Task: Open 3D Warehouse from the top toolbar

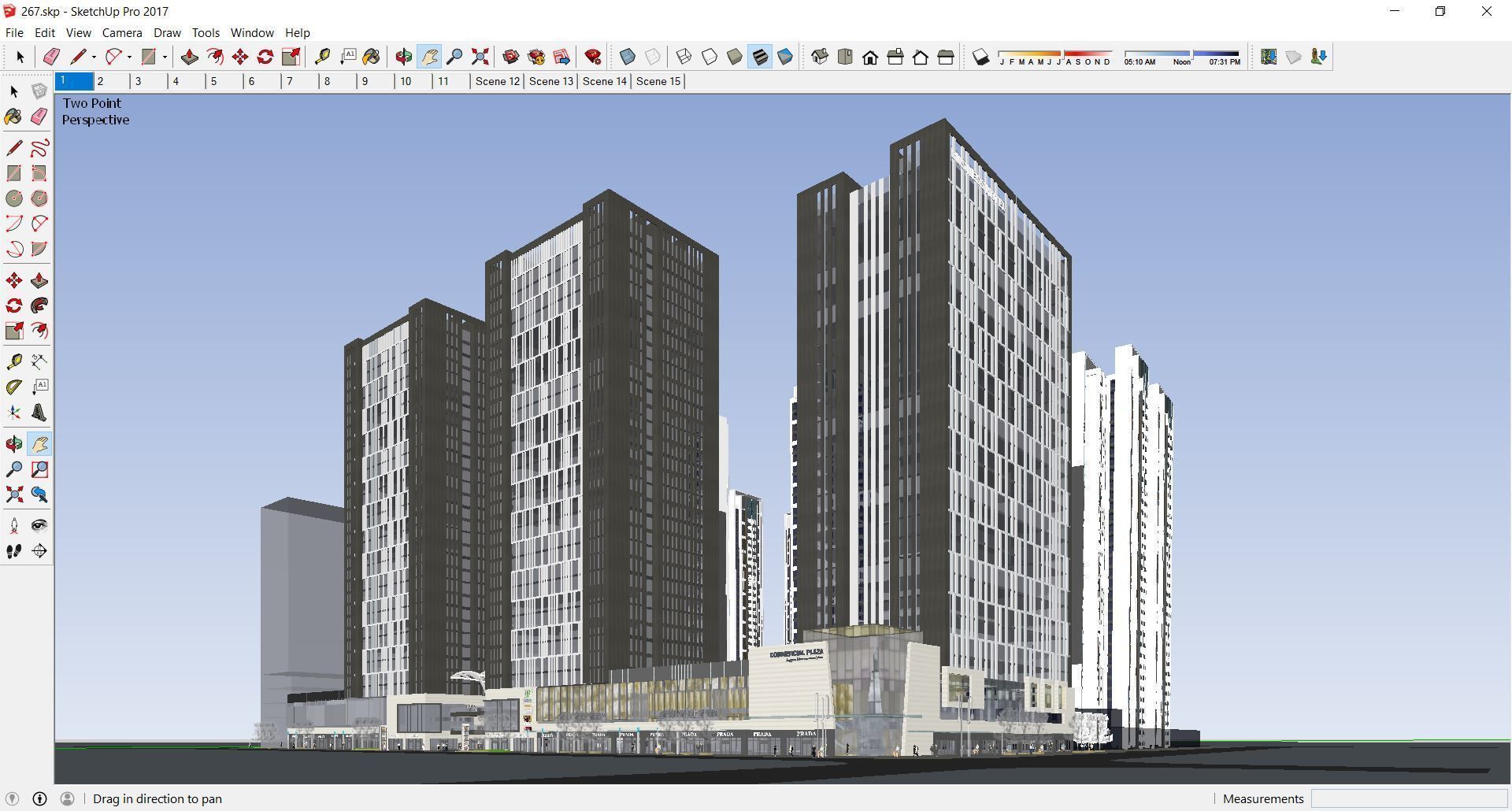Action: (511, 57)
